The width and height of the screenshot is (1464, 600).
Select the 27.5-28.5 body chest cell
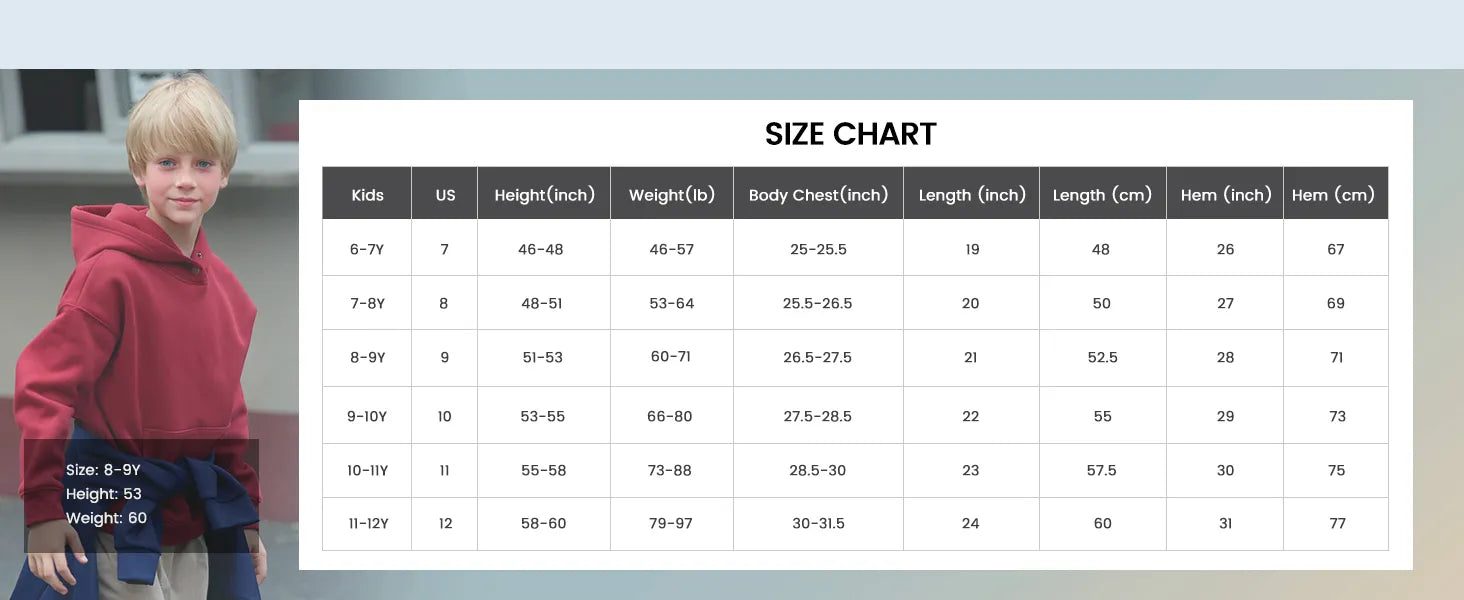817,416
